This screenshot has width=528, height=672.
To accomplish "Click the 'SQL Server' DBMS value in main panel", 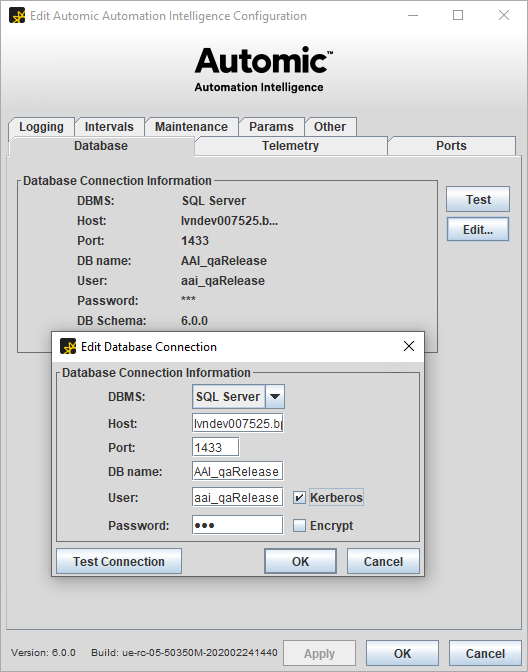I will 214,201.
